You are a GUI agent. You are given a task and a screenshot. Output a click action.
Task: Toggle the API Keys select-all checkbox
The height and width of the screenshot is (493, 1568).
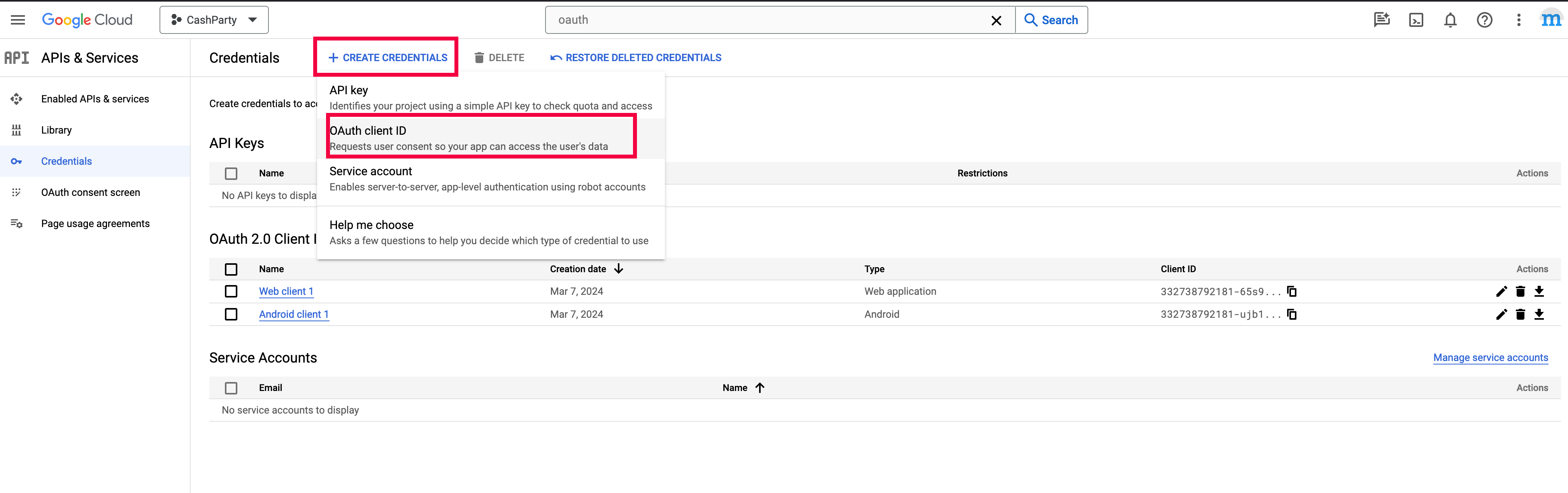pos(231,173)
